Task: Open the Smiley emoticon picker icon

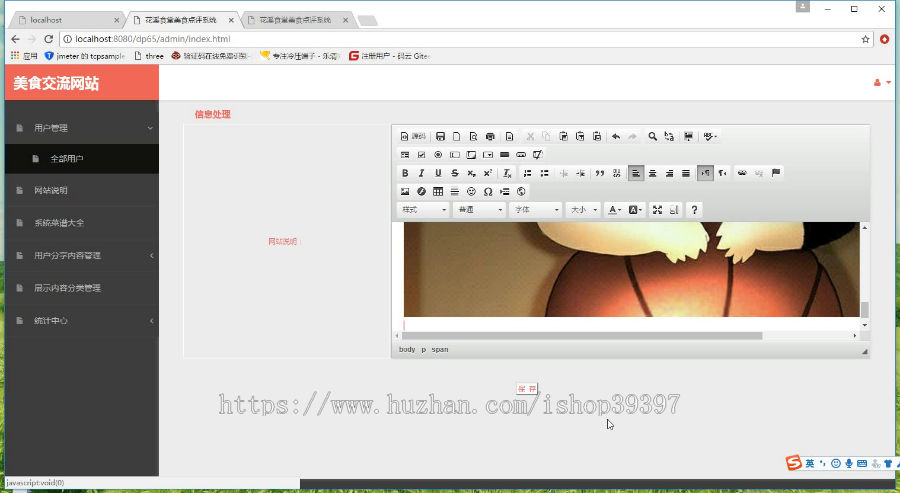Action: pos(471,192)
